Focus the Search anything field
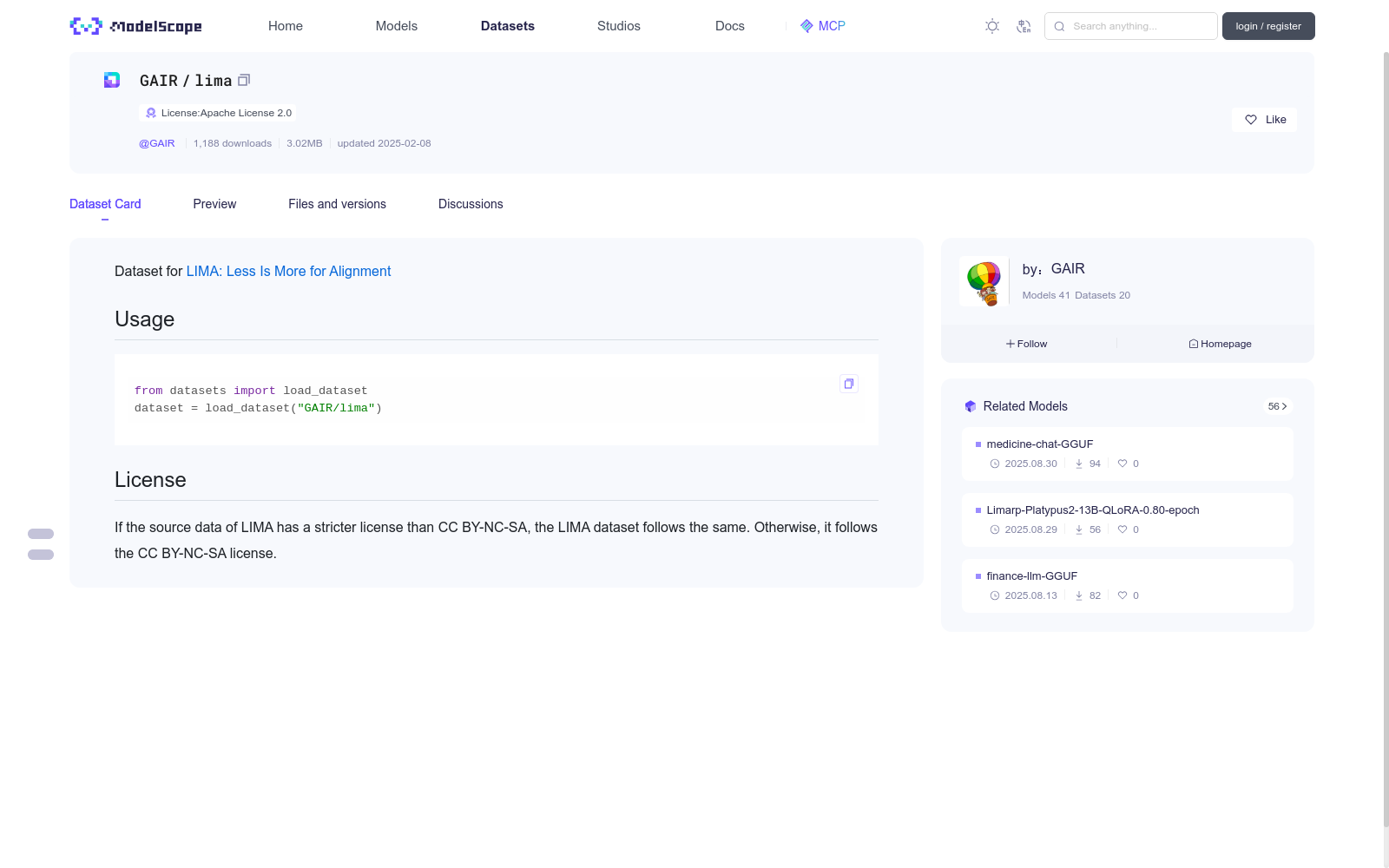The width and height of the screenshot is (1389, 868). [x=1131, y=26]
